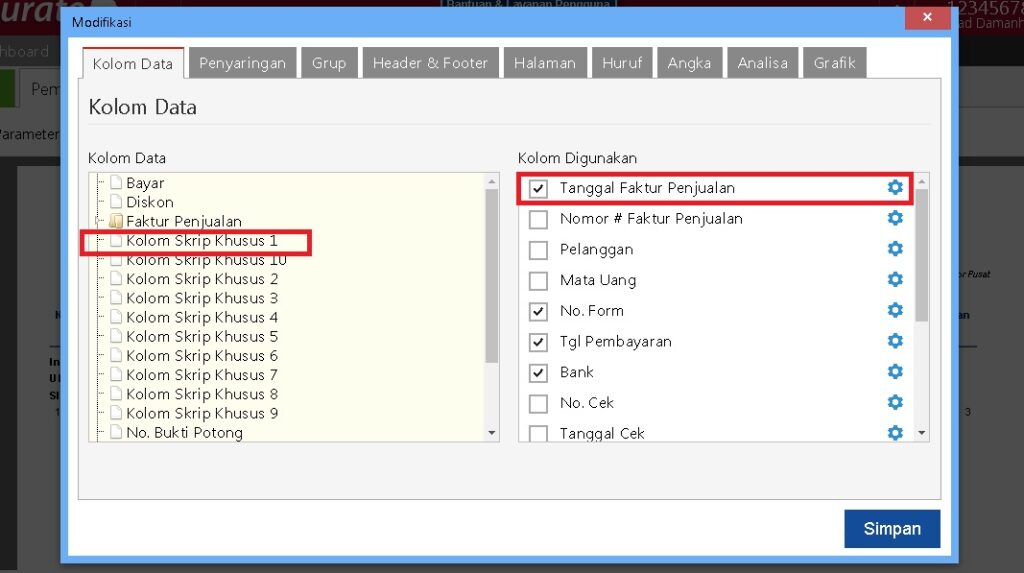The width and height of the screenshot is (1024, 573).
Task: Open the Grafik tab
Action: pos(834,63)
